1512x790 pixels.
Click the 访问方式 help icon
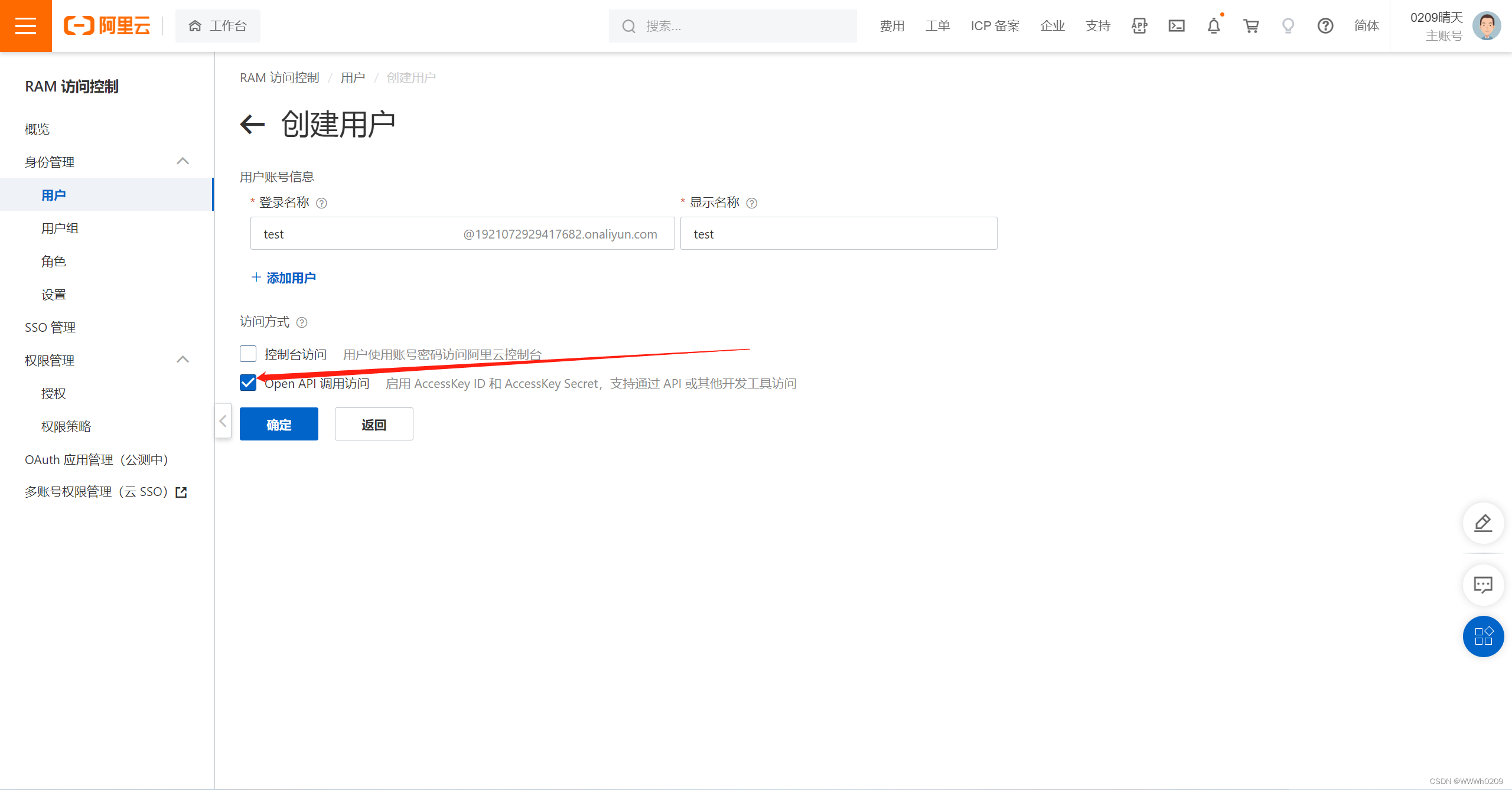pos(302,322)
